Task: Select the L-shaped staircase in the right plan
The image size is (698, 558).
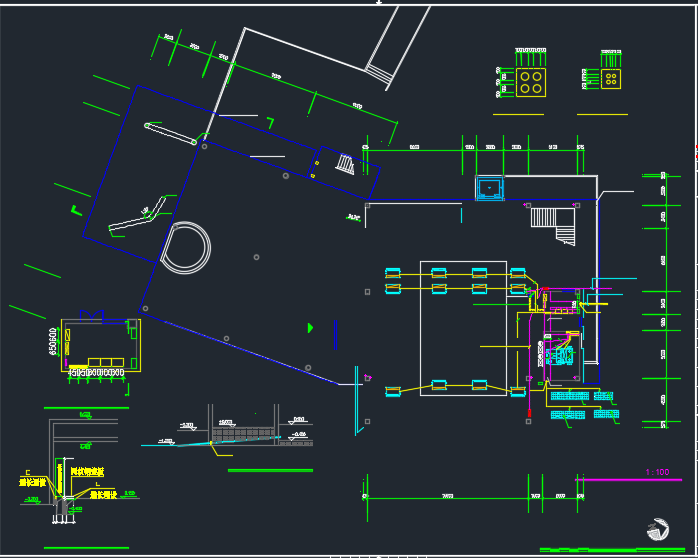Action: [553, 226]
